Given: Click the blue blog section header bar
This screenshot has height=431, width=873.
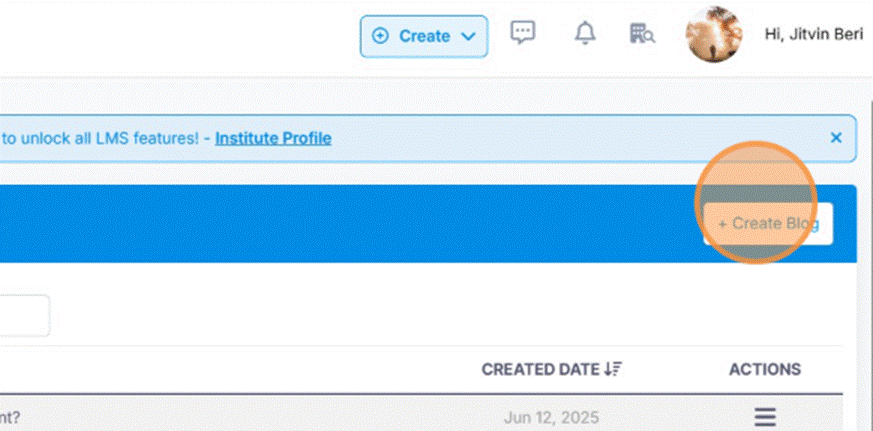Looking at the screenshot, I should click(350, 223).
